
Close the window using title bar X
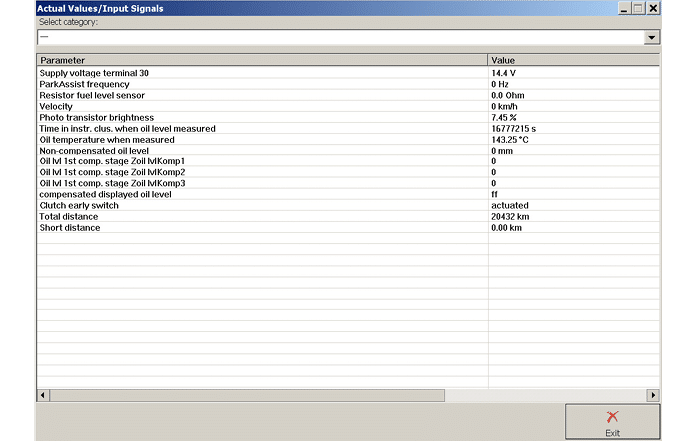pyautogui.click(x=653, y=7)
